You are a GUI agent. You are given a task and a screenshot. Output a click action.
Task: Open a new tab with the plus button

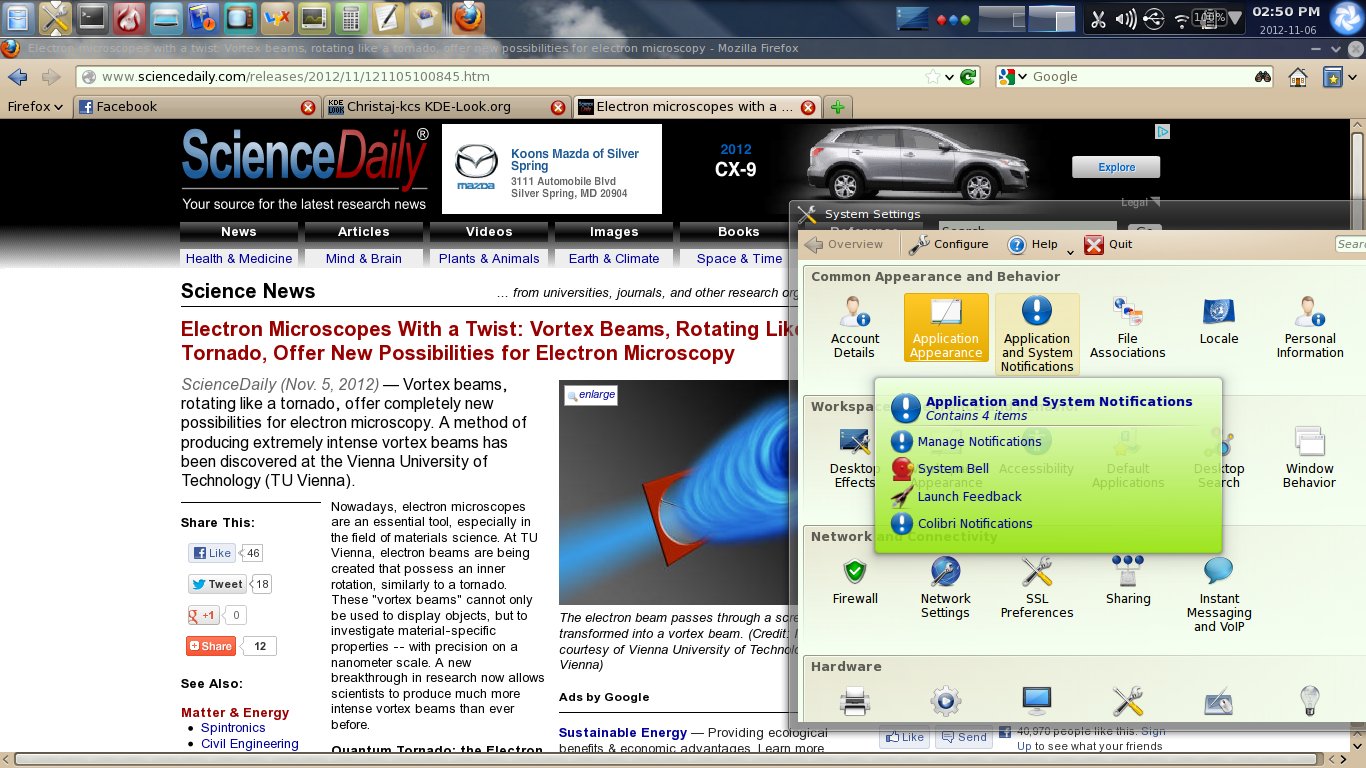(837, 107)
